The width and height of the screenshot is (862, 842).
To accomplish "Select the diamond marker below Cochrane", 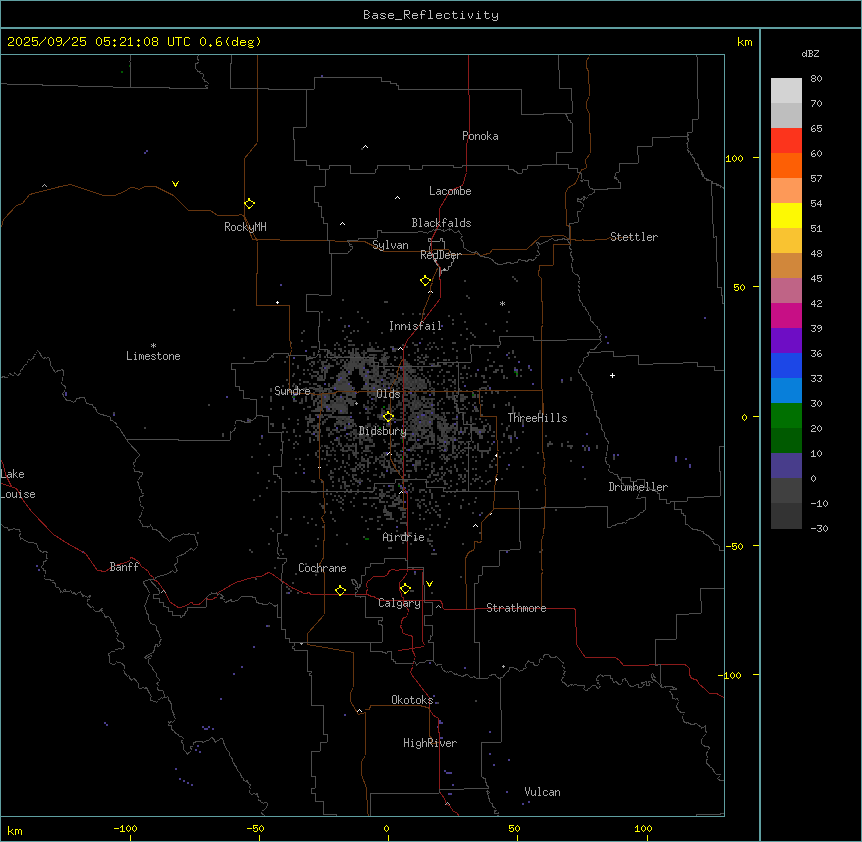I will pos(340,590).
